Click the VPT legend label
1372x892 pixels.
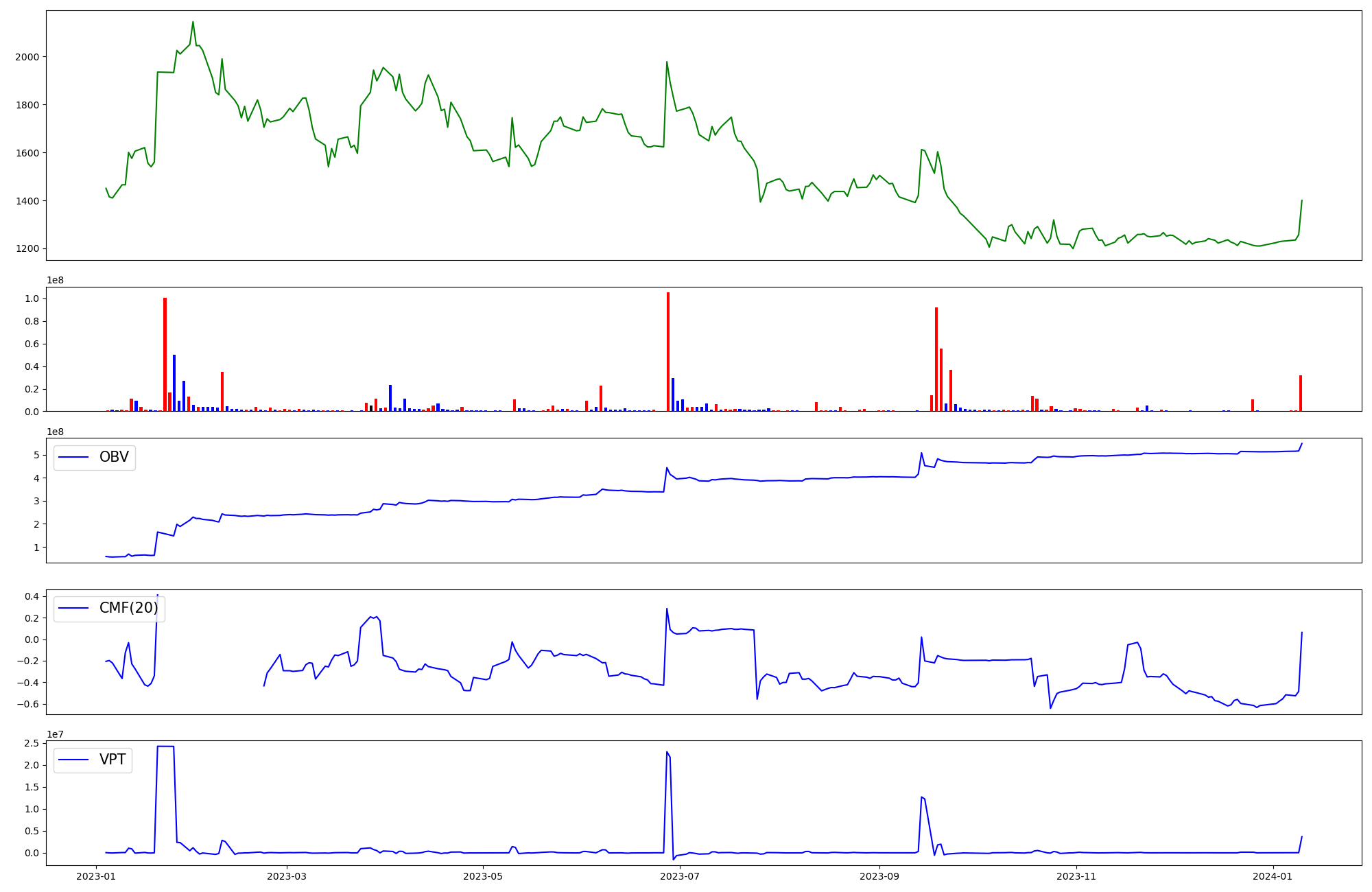click(x=113, y=760)
